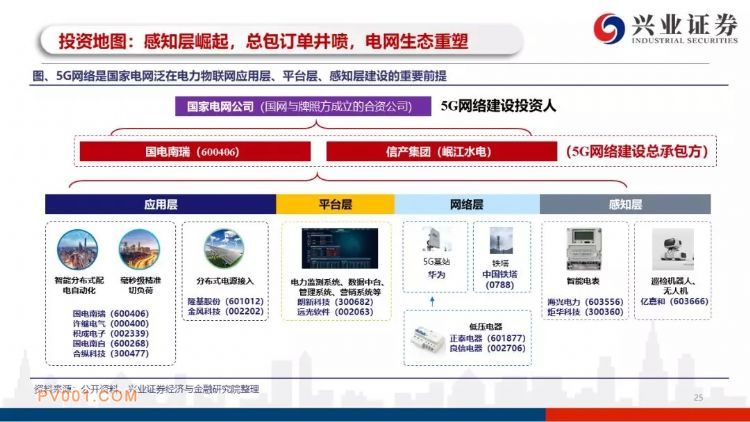Click 远光软件 (002063) stock entry
The width and height of the screenshot is (750, 422).
tap(335, 312)
